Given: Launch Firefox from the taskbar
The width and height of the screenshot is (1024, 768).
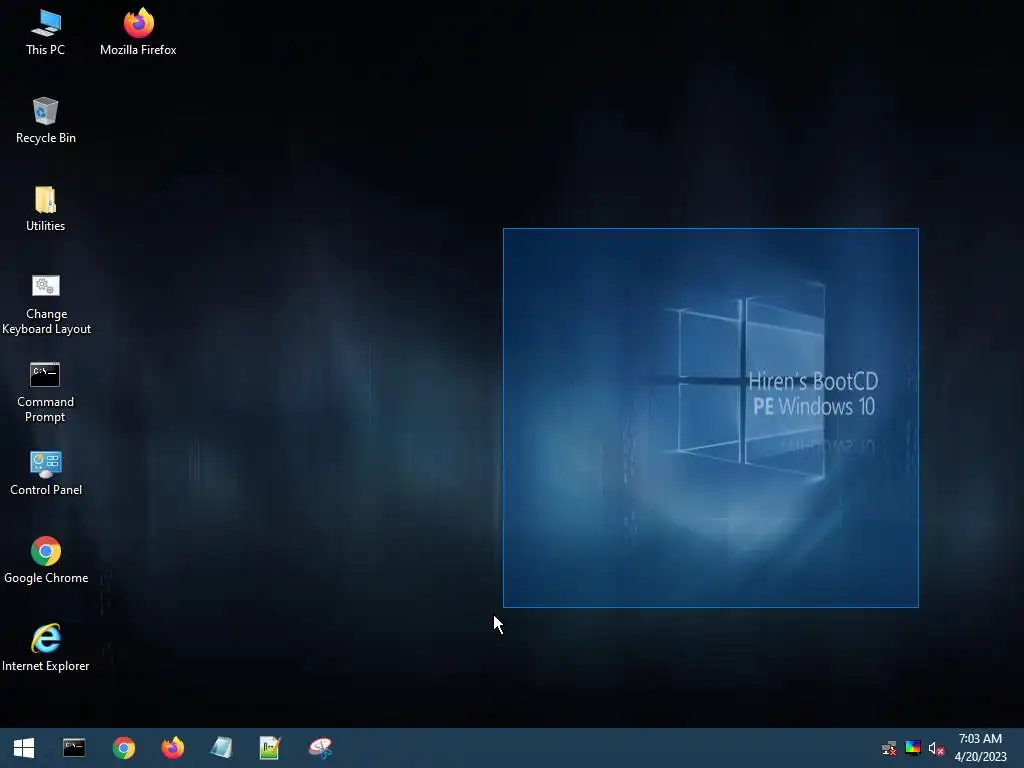Looking at the screenshot, I should tap(172, 748).
